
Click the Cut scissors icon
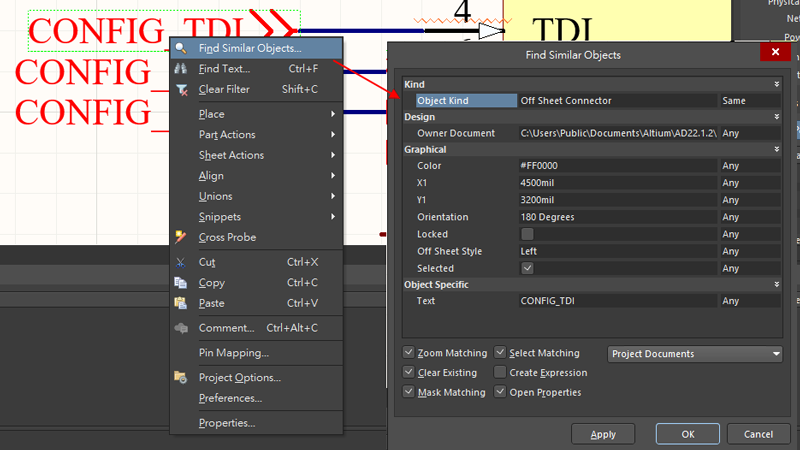[181, 262]
